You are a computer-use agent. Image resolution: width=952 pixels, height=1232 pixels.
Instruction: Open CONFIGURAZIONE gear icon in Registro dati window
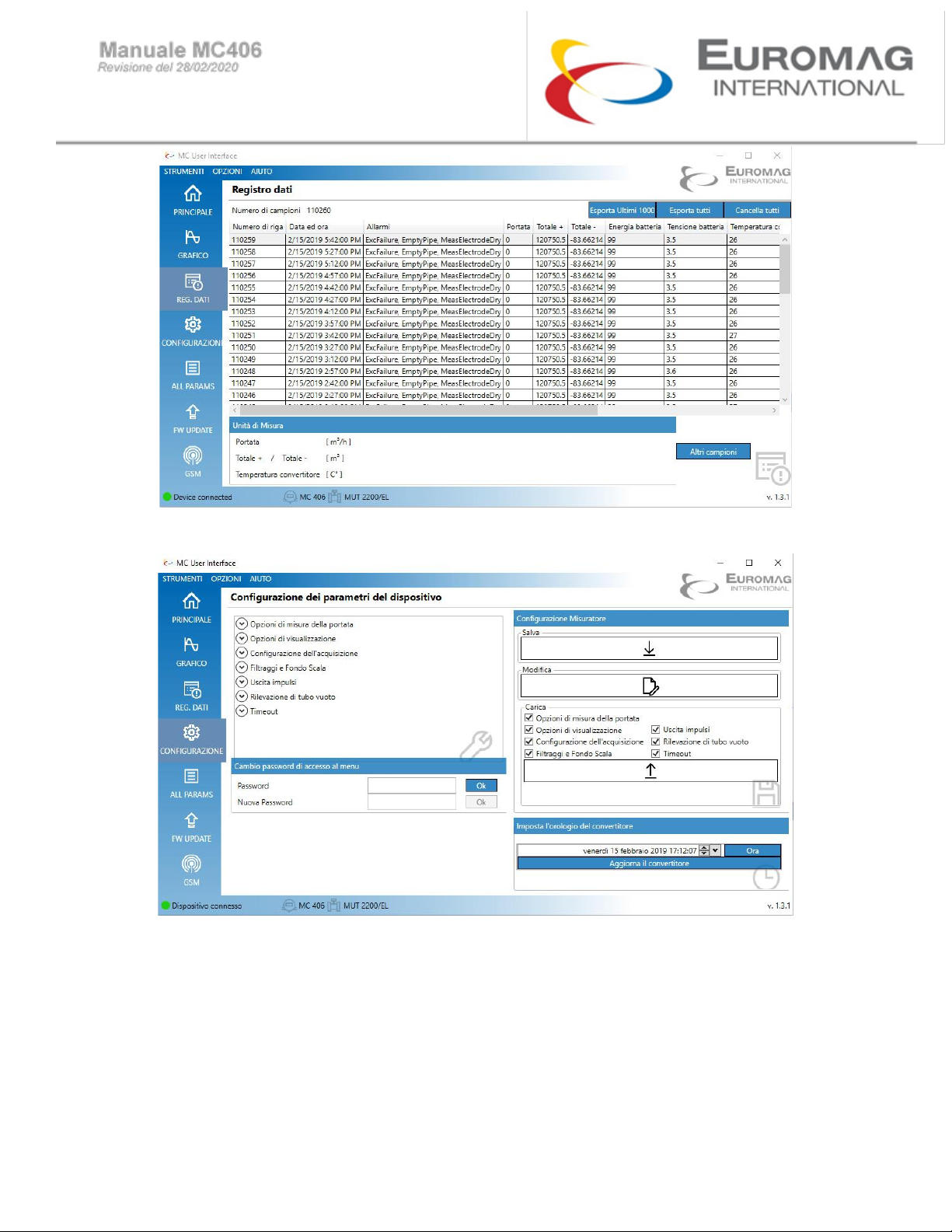coord(193,324)
